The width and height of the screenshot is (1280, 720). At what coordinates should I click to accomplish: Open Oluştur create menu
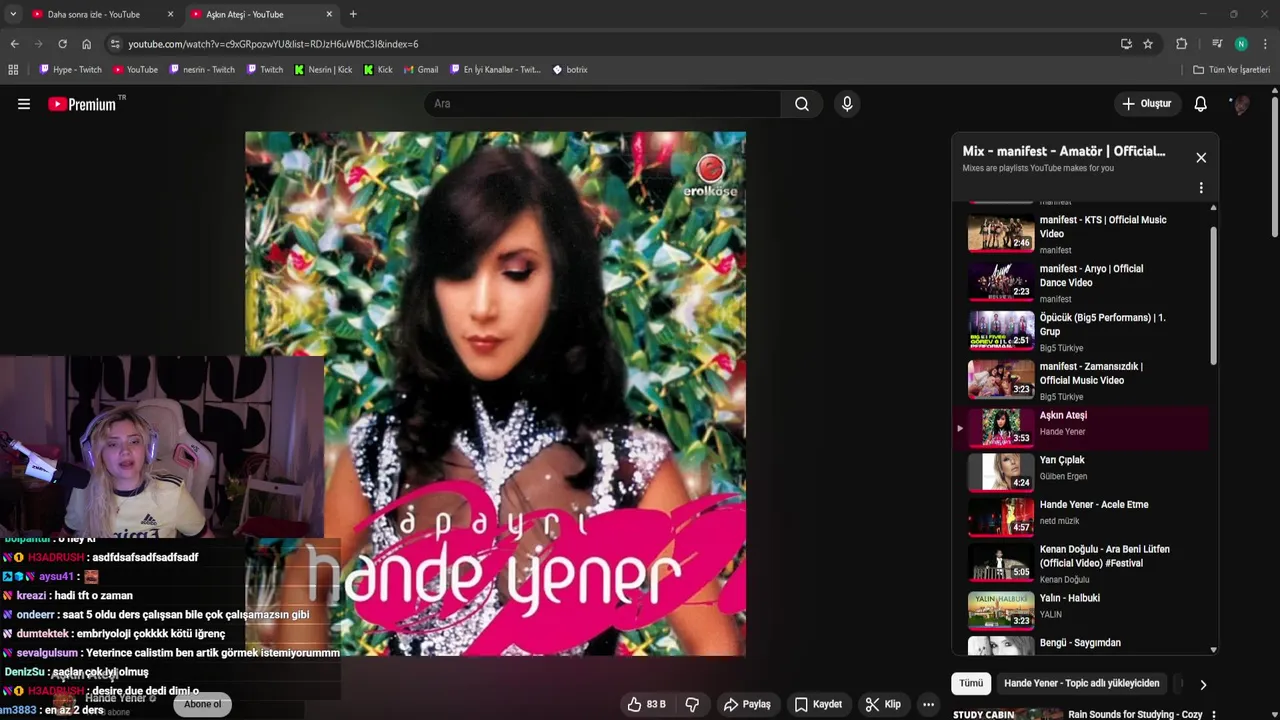(1146, 104)
